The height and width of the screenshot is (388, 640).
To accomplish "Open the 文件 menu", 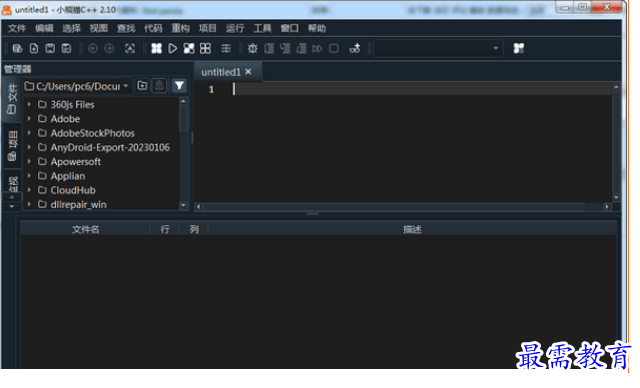I will click(17, 28).
